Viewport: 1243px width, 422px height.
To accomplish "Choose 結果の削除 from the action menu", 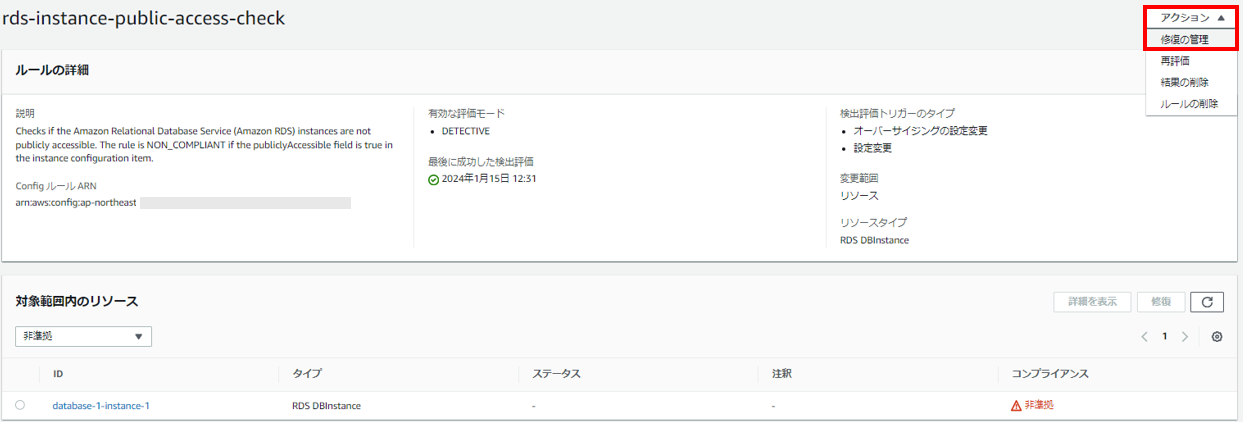I will [x=1192, y=82].
